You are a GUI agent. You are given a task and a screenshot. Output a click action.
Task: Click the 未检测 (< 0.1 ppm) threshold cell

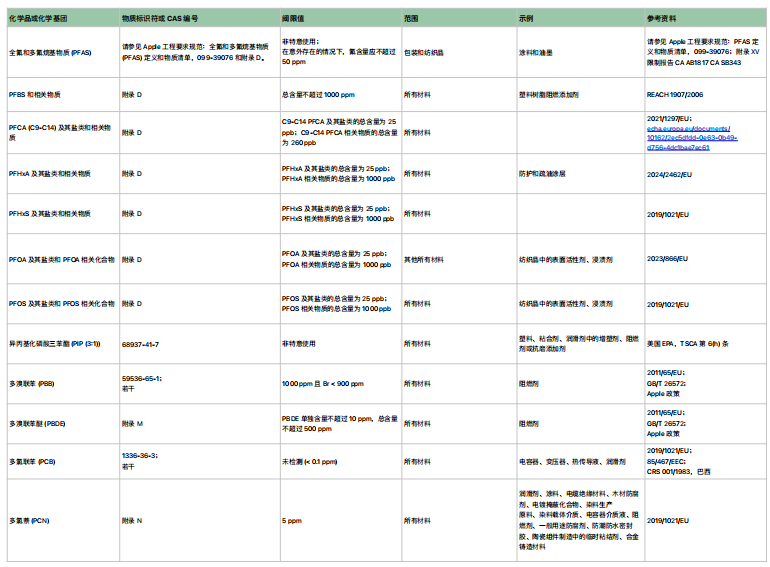coord(310,461)
